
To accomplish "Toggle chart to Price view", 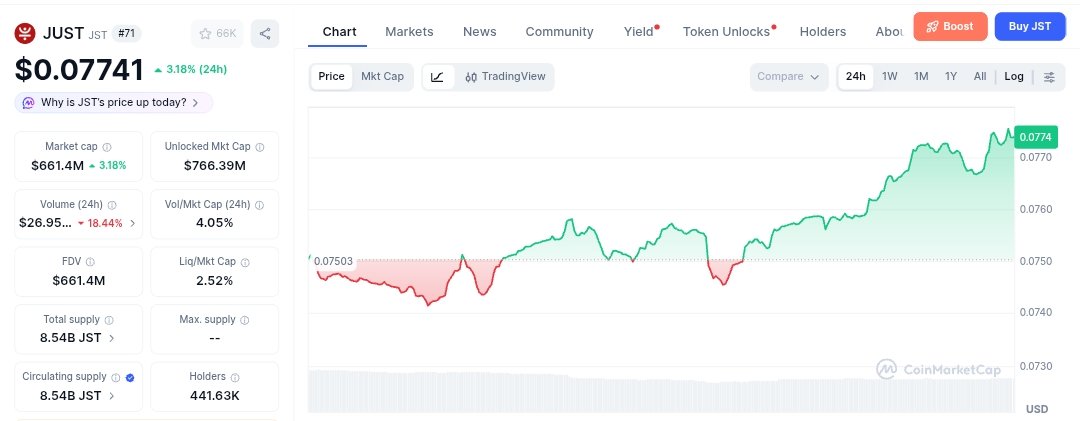I will 331,76.
